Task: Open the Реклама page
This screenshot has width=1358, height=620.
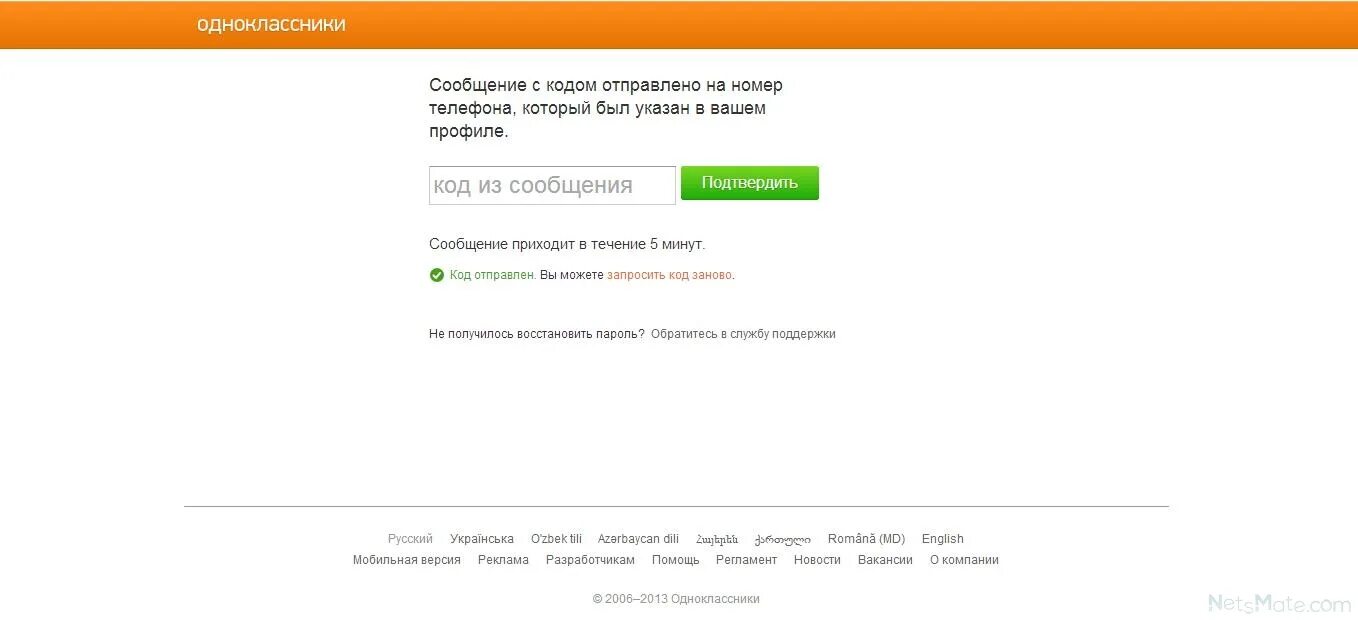Action: (503, 560)
